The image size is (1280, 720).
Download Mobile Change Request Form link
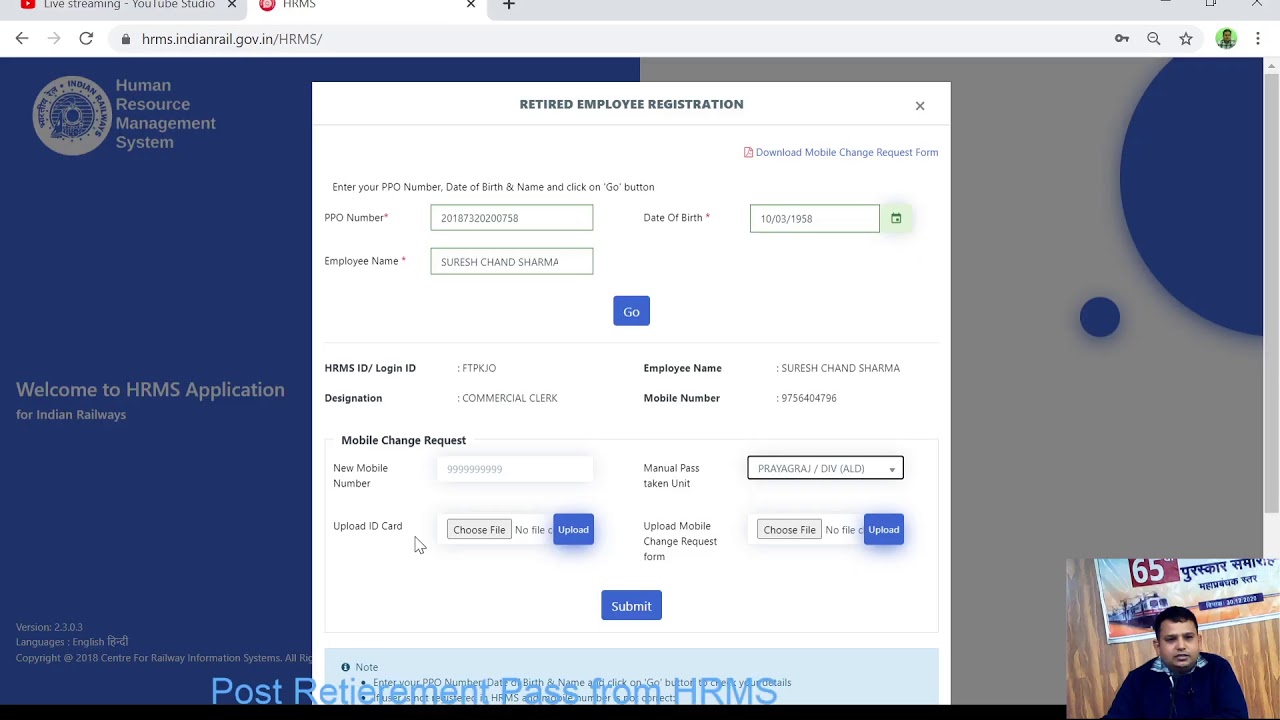tap(847, 153)
